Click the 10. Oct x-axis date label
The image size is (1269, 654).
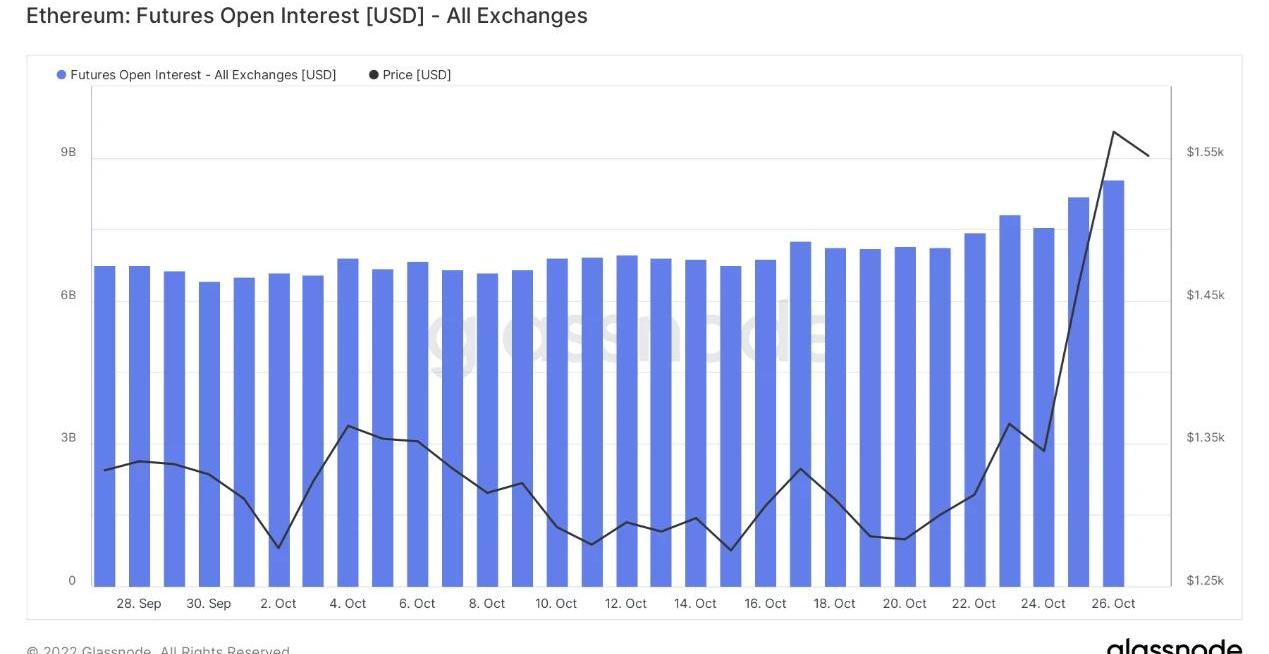556,604
